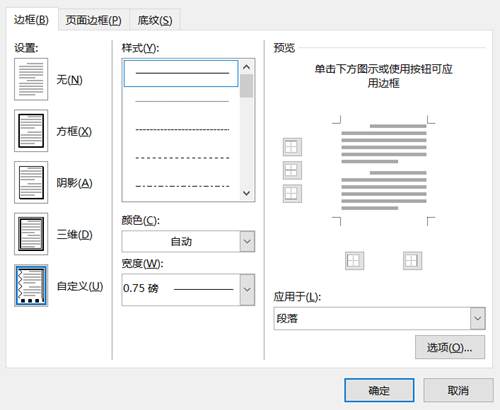Choose the 自定义(U) custom border icon
500x410 pixels.
tap(31, 286)
